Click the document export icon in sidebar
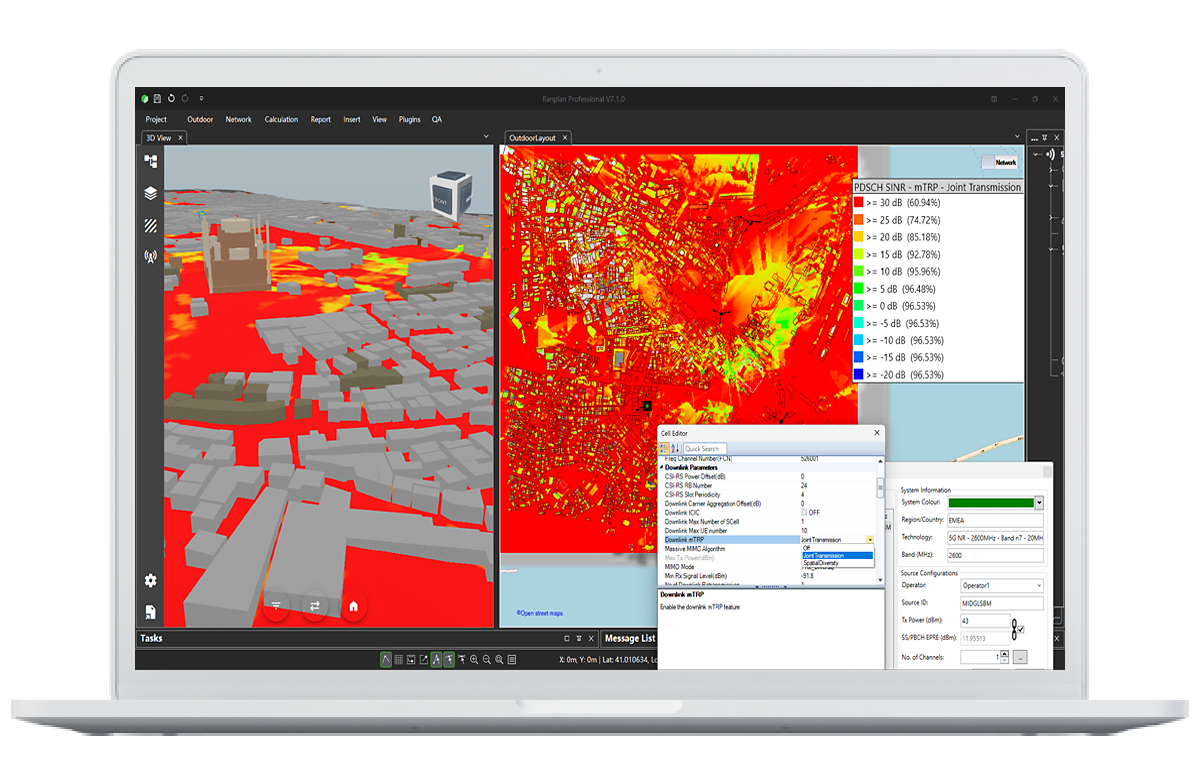The height and width of the screenshot is (783, 1200). pos(150,611)
